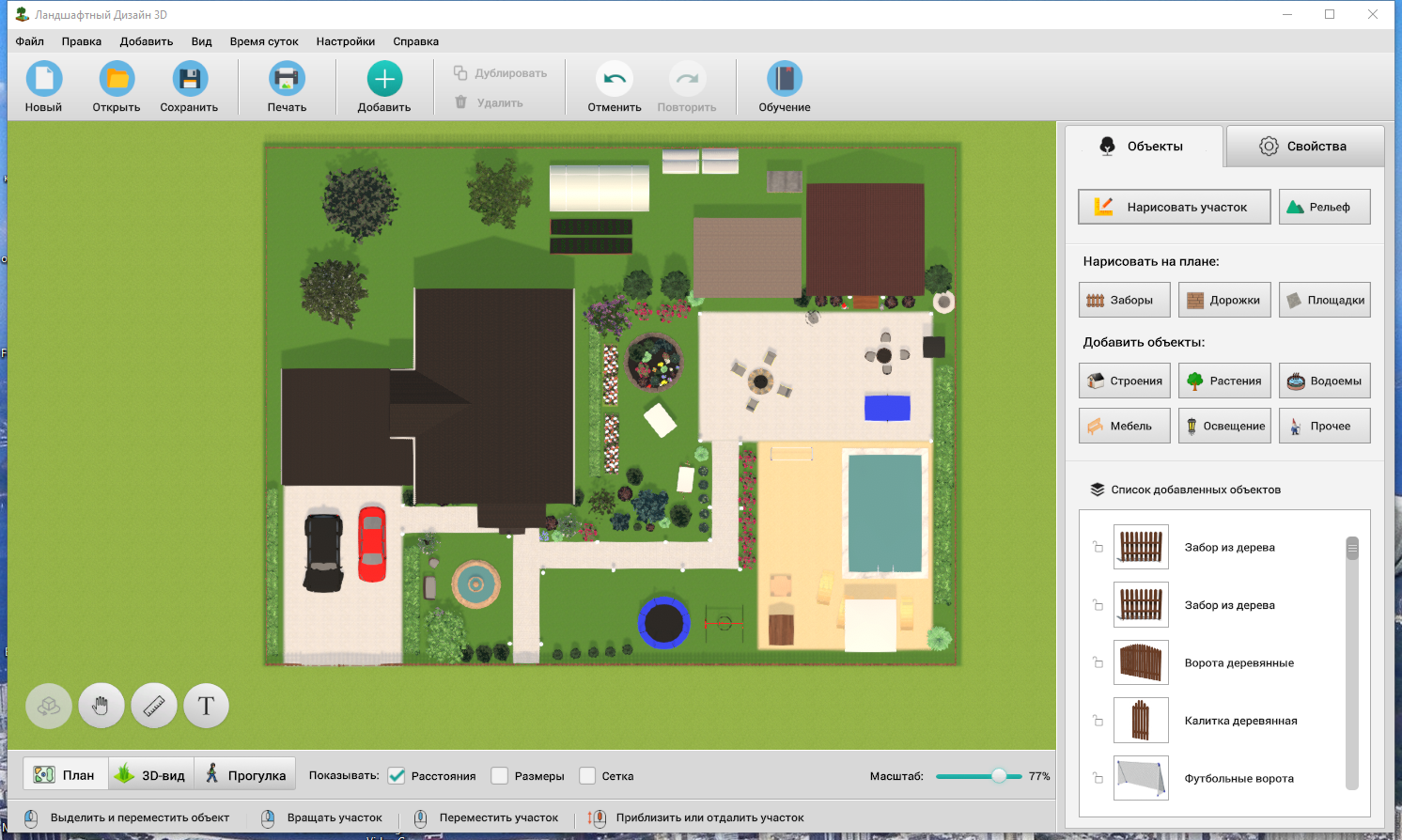The image size is (1402, 840).
Task: Click the Нарисовать участок button
Action: (x=1175, y=207)
